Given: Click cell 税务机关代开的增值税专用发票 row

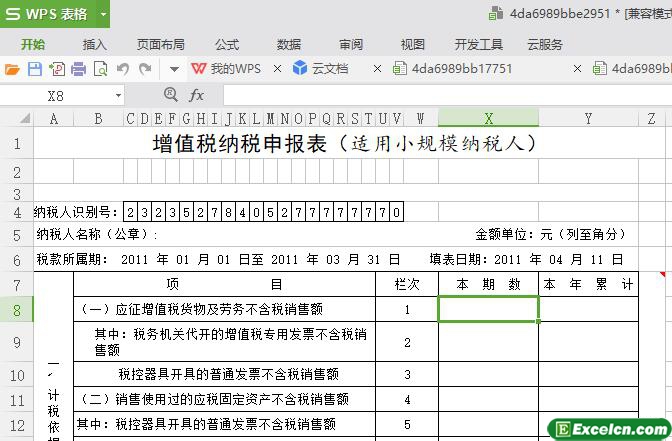Looking at the screenshot, I should click(x=224, y=342).
